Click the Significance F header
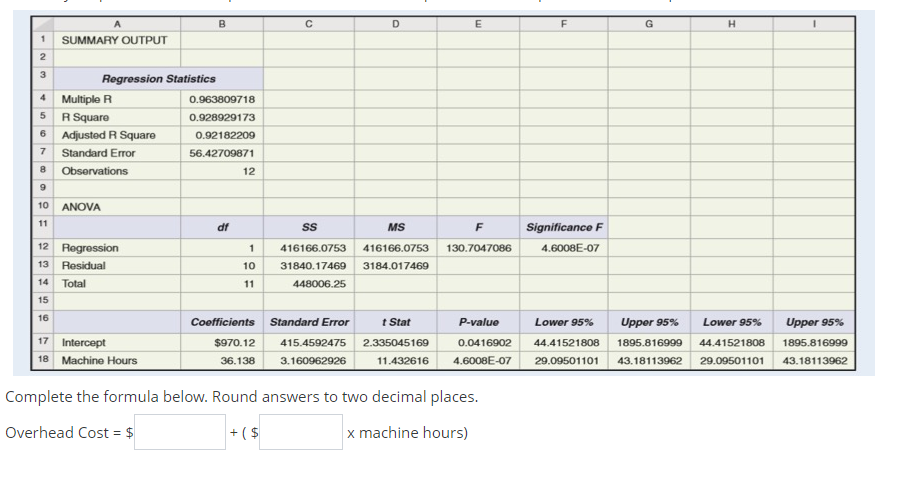 point(564,227)
